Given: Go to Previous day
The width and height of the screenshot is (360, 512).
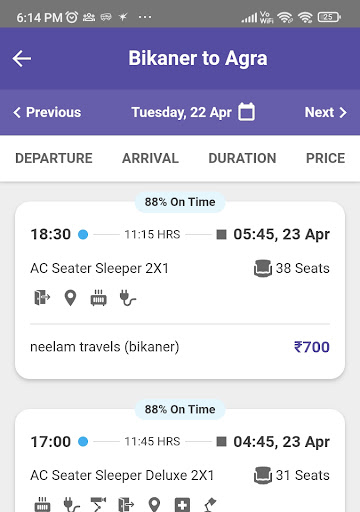Looking at the screenshot, I should click(47, 112).
